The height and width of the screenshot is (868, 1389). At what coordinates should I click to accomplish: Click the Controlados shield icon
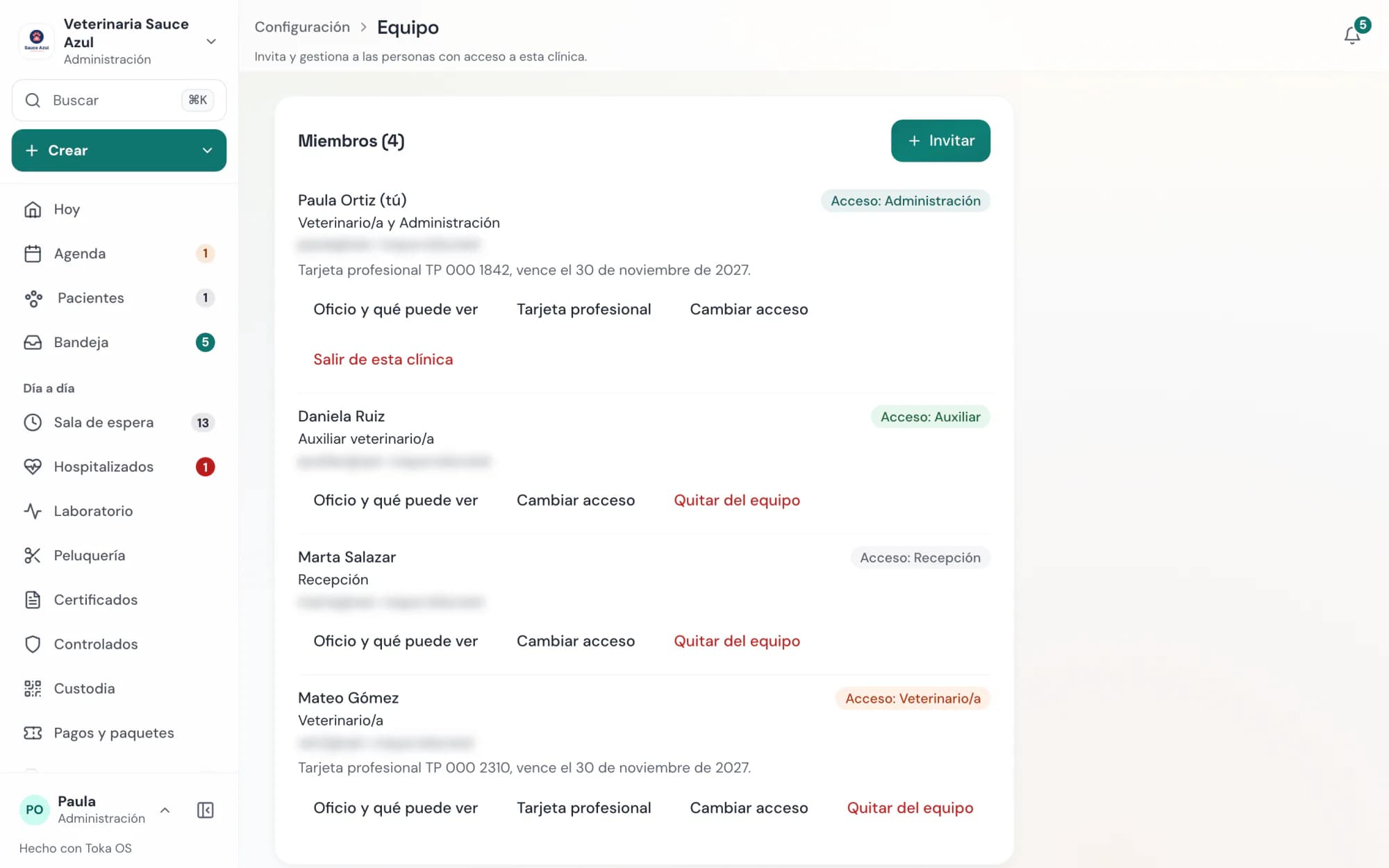coord(33,644)
